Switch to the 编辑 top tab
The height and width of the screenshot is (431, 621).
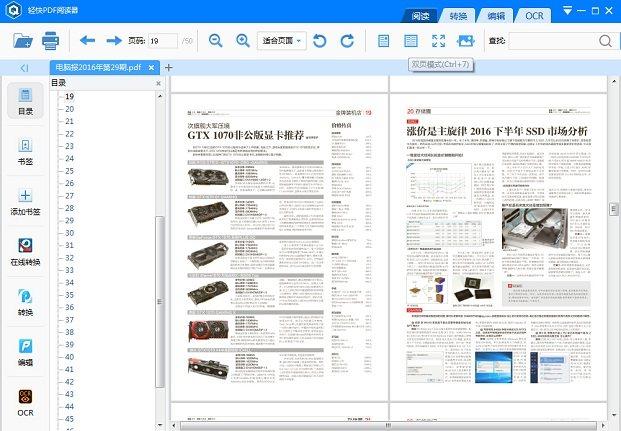[496, 15]
